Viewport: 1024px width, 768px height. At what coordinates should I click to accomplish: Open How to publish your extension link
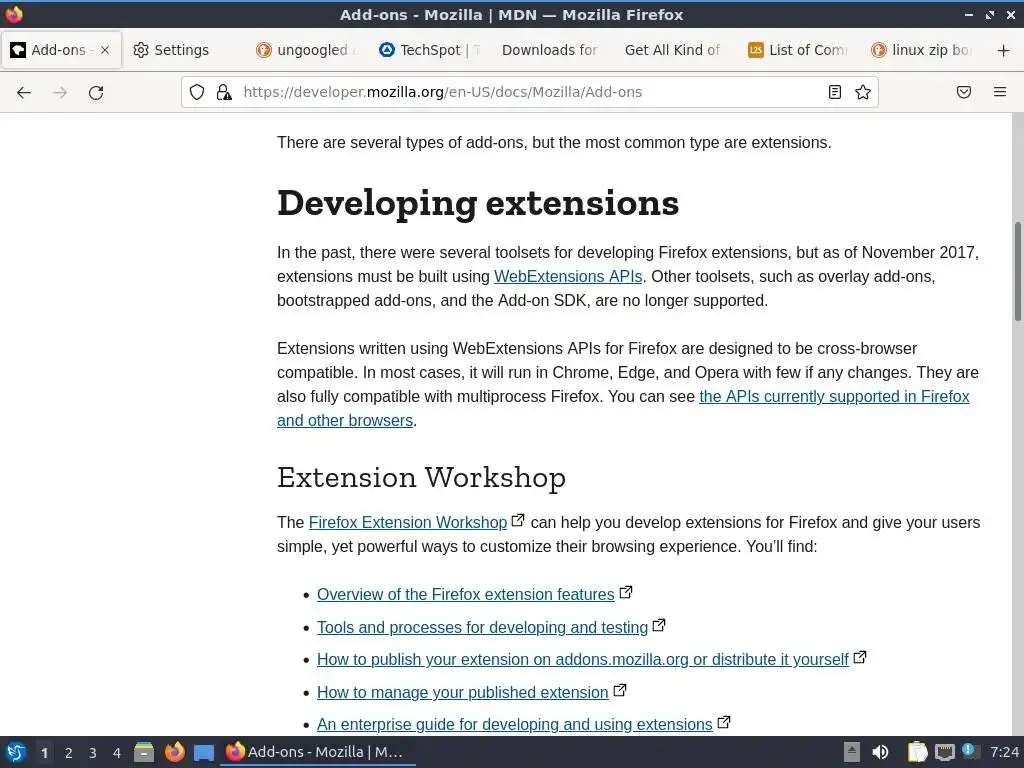click(583, 660)
